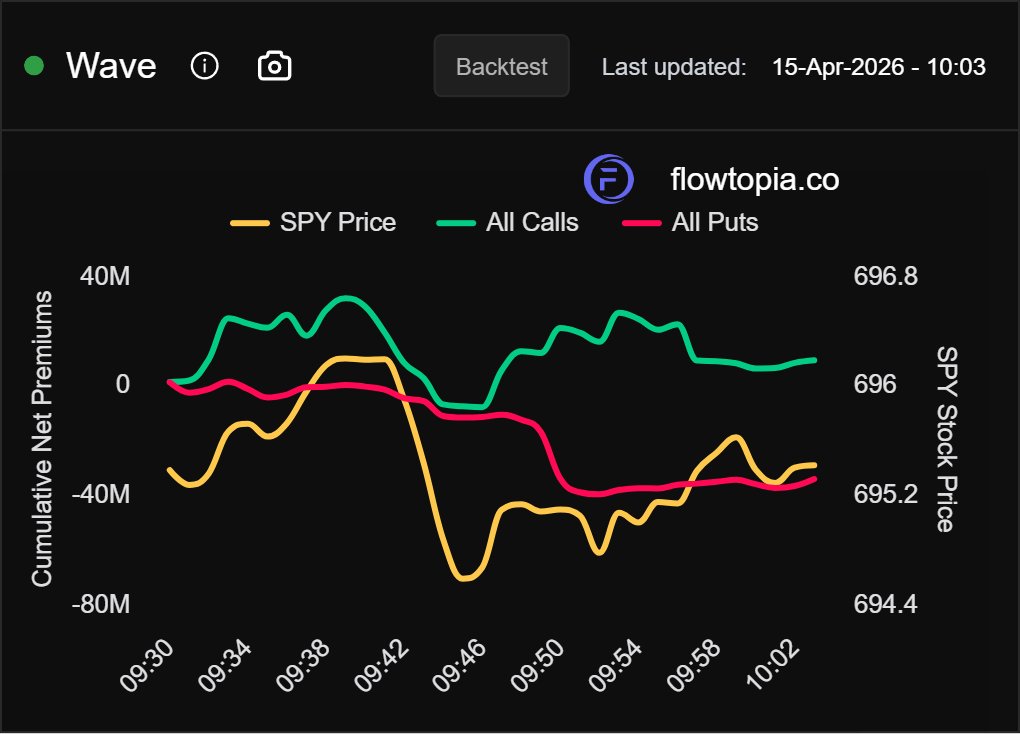Image resolution: width=1020 pixels, height=734 pixels.
Task: Hide the SPY Price series via legend
Action: pyautogui.click(x=336, y=222)
